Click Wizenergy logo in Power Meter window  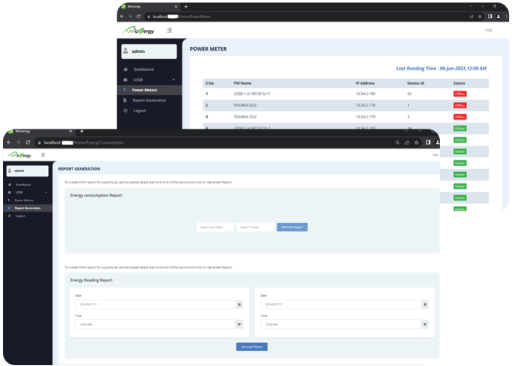pyautogui.click(x=138, y=31)
